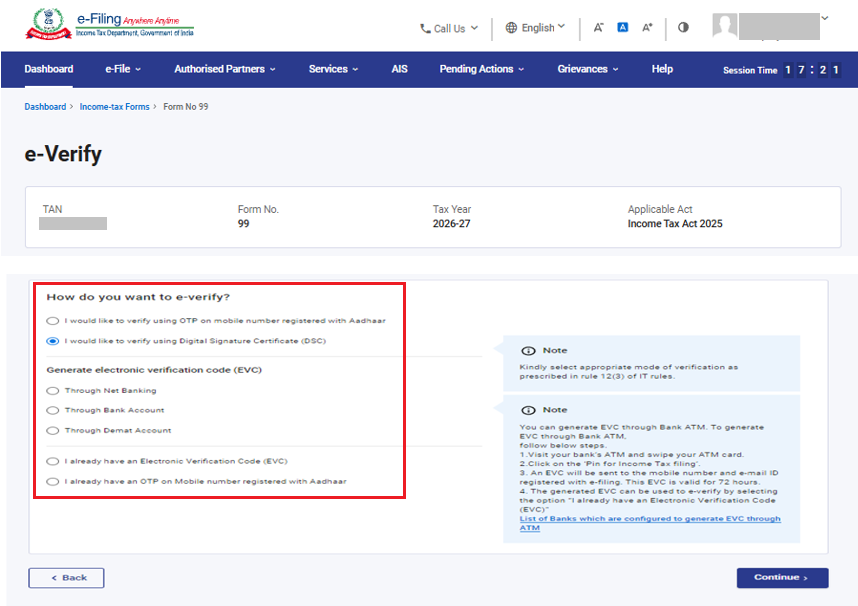Open the Help menu item
This screenshot has height=606, width=858.
click(662, 69)
